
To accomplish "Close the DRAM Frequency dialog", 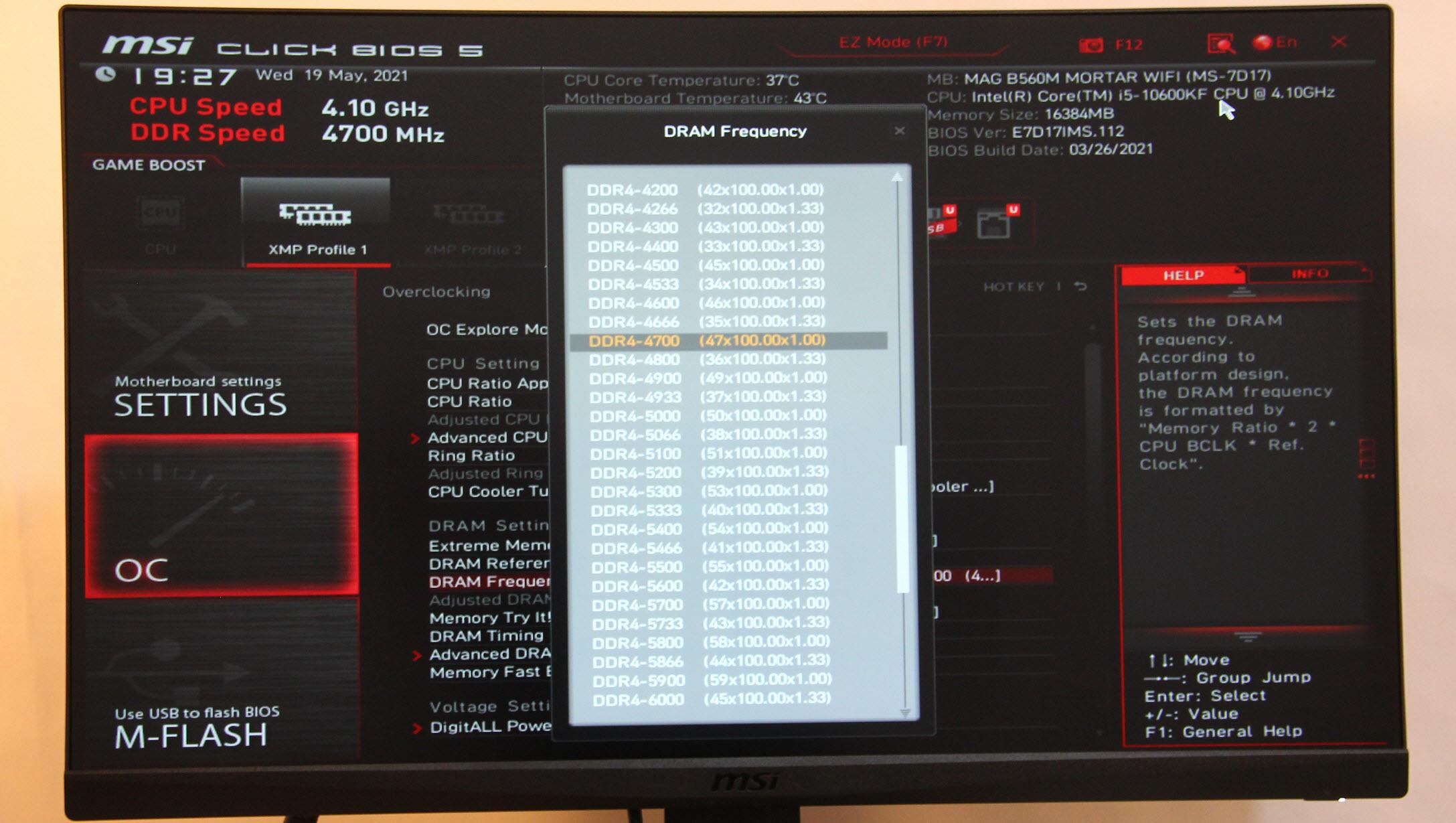I will point(900,130).
